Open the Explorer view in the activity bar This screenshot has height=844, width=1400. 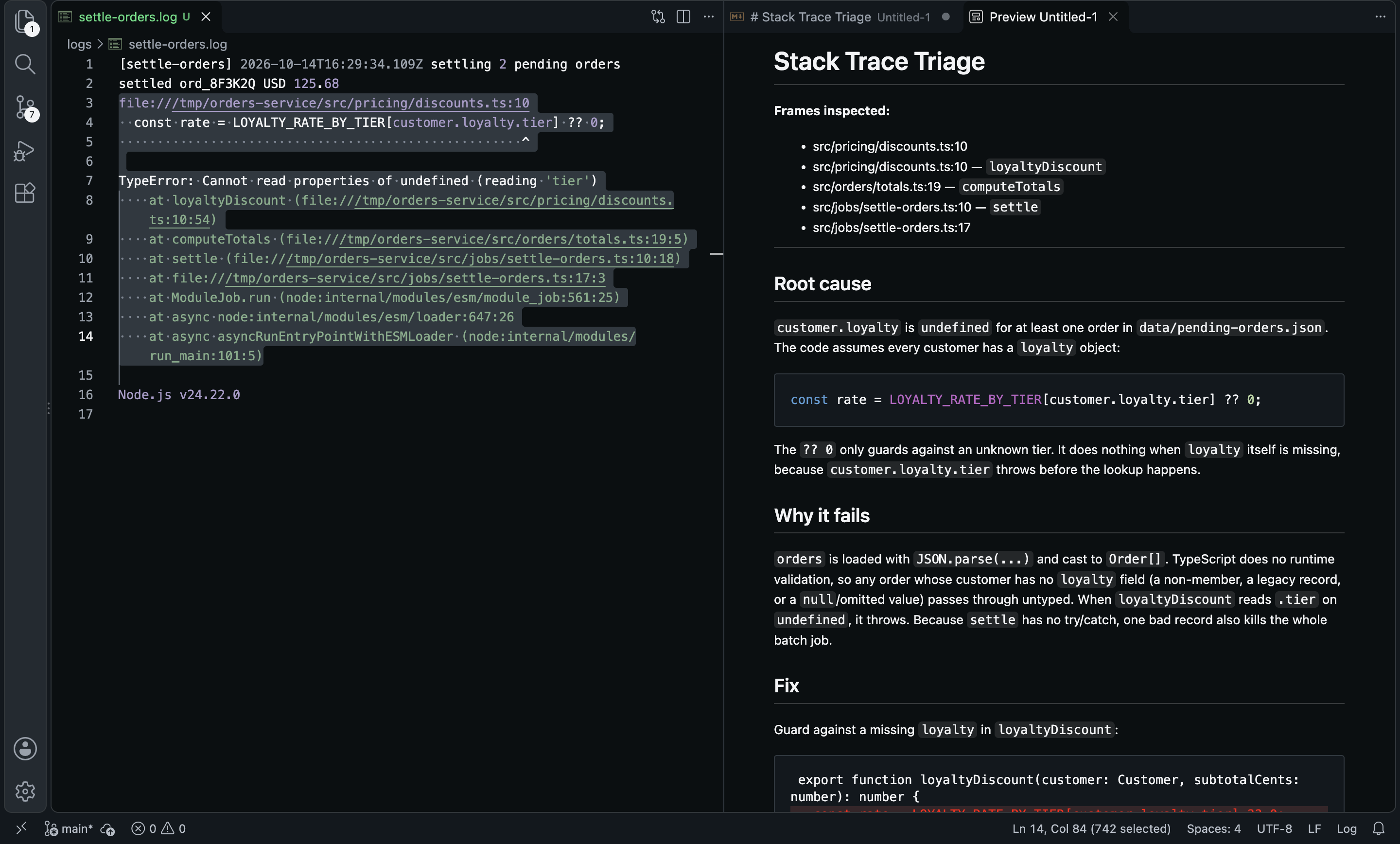click(25, 21)
